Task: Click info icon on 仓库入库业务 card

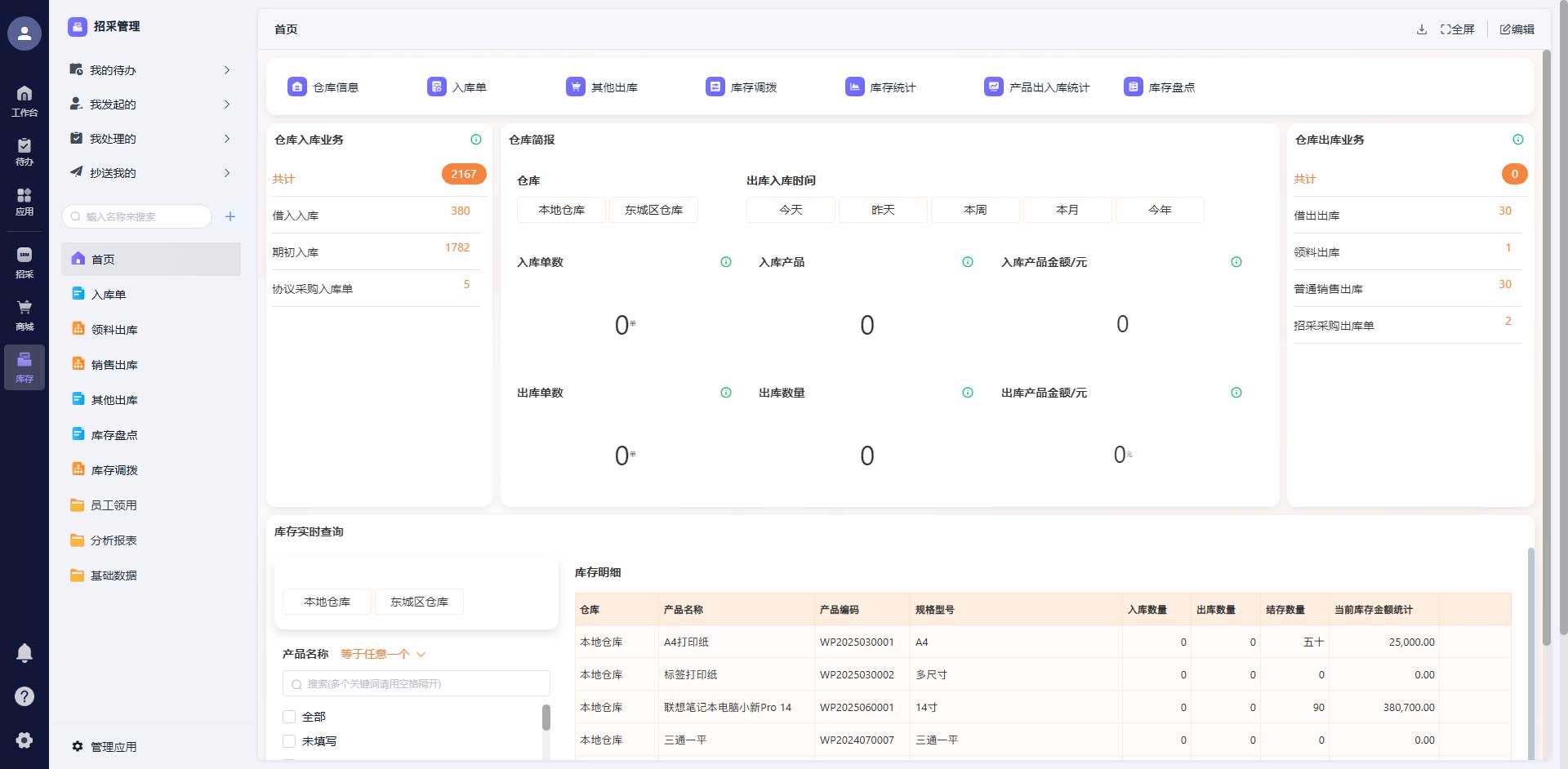Action: tap(476, 140)
